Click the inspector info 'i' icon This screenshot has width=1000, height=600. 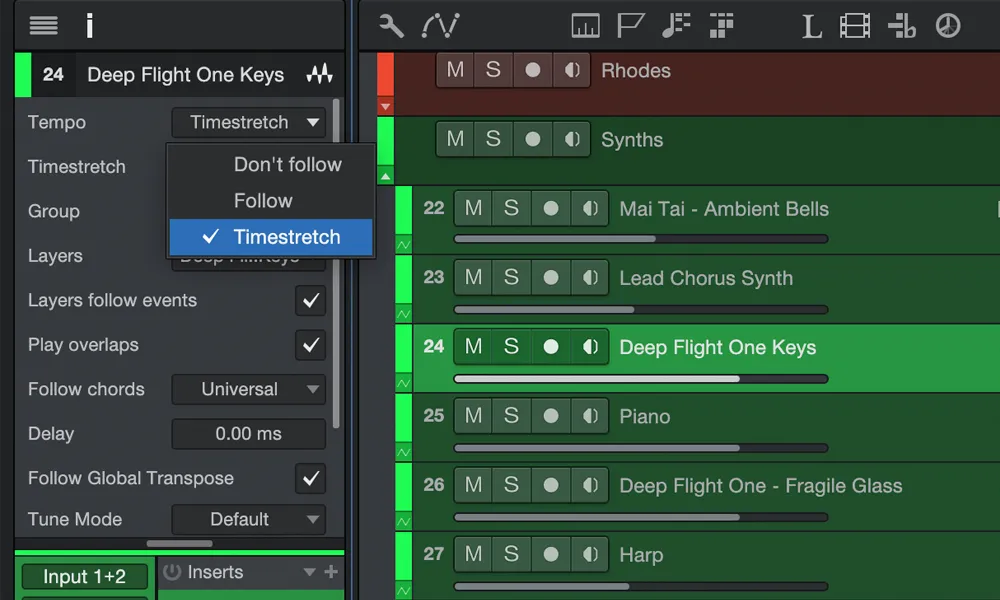(89, 26)
